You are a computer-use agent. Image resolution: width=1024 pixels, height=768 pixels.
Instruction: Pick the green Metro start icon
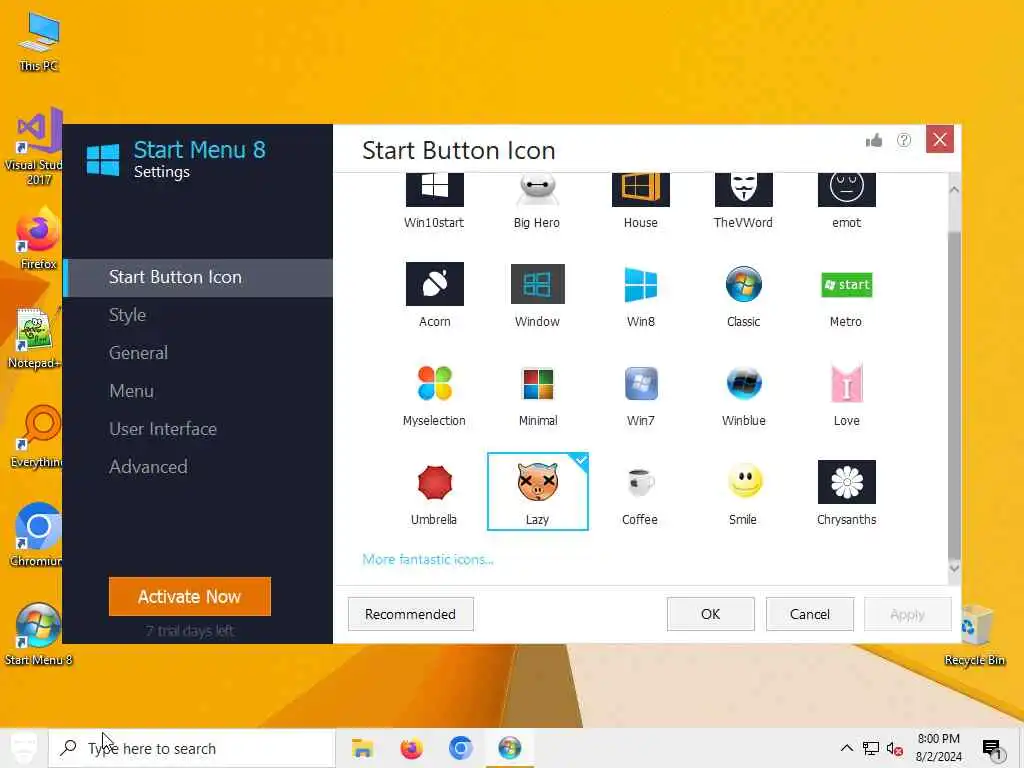846,285
